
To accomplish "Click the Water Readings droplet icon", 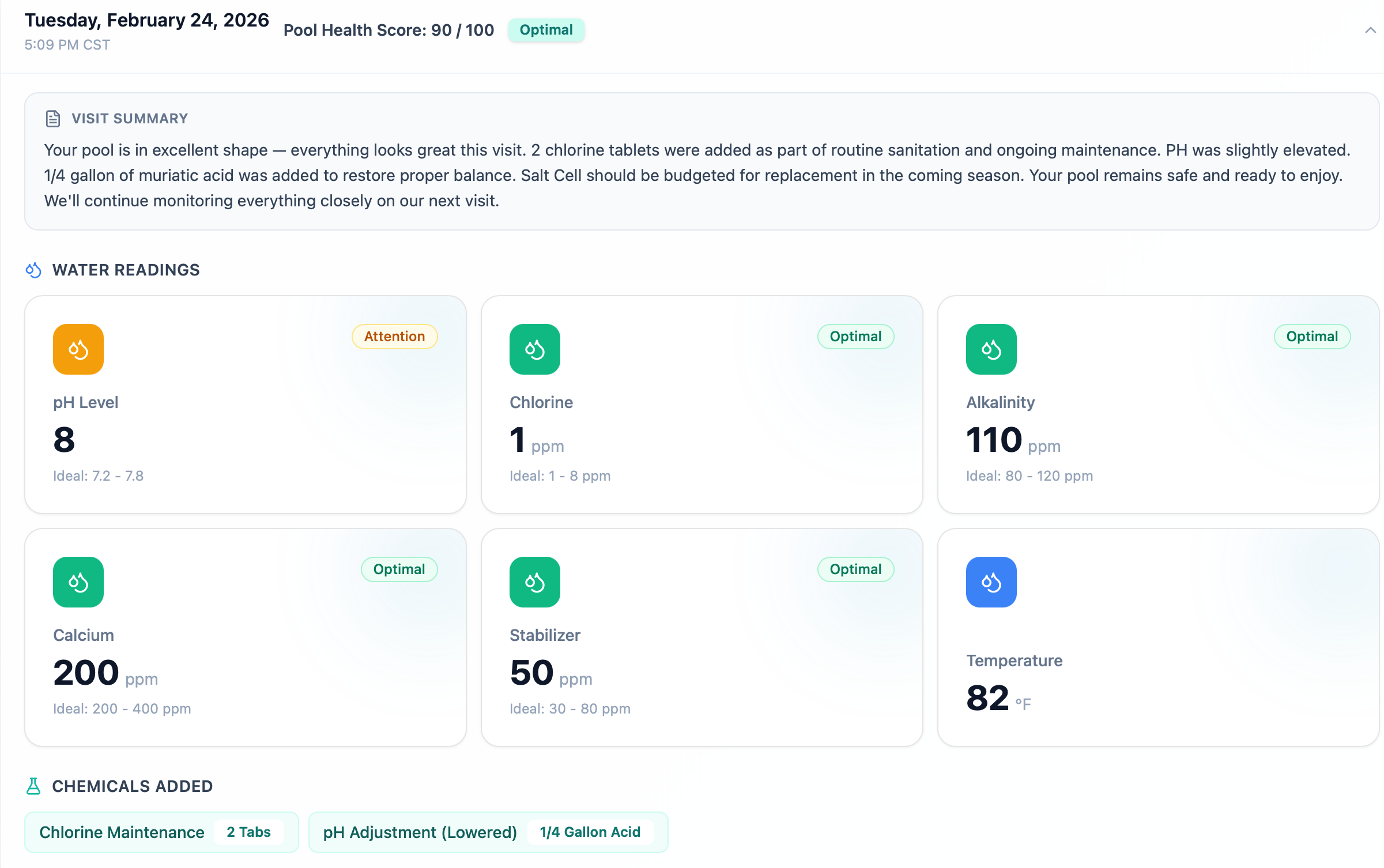I will 34,270.
